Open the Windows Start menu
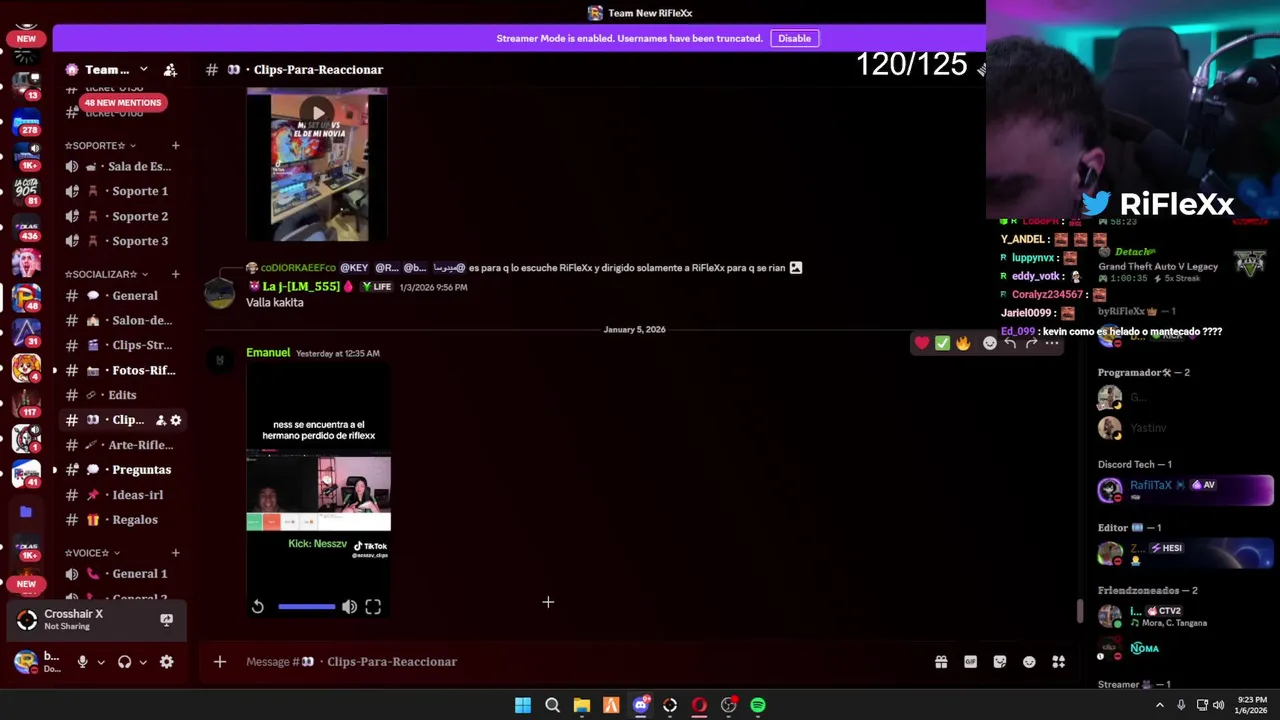1280x720 pixels. (523, 705)
